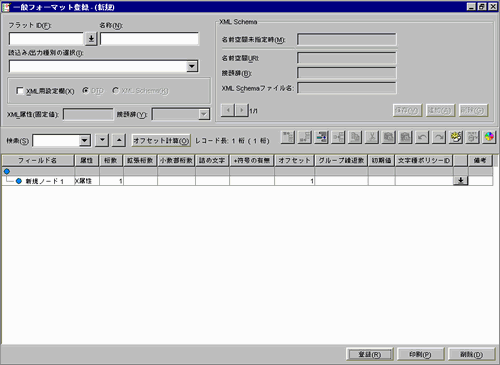This screenshot has width=500, height=365.
Task: Click the undo arrow icon
Action: [x=422, y=137]
